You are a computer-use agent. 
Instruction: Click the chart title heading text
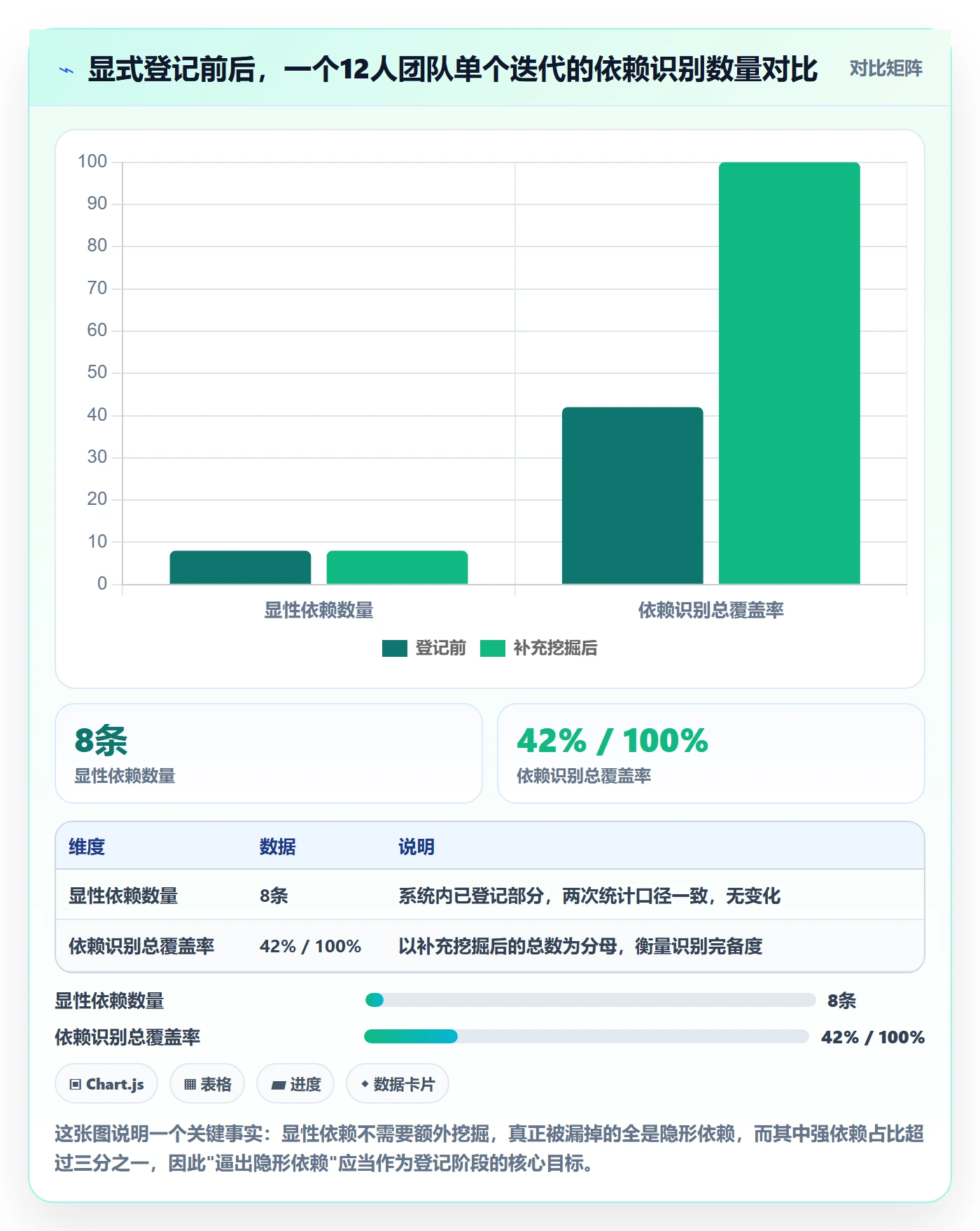(452, 69)
